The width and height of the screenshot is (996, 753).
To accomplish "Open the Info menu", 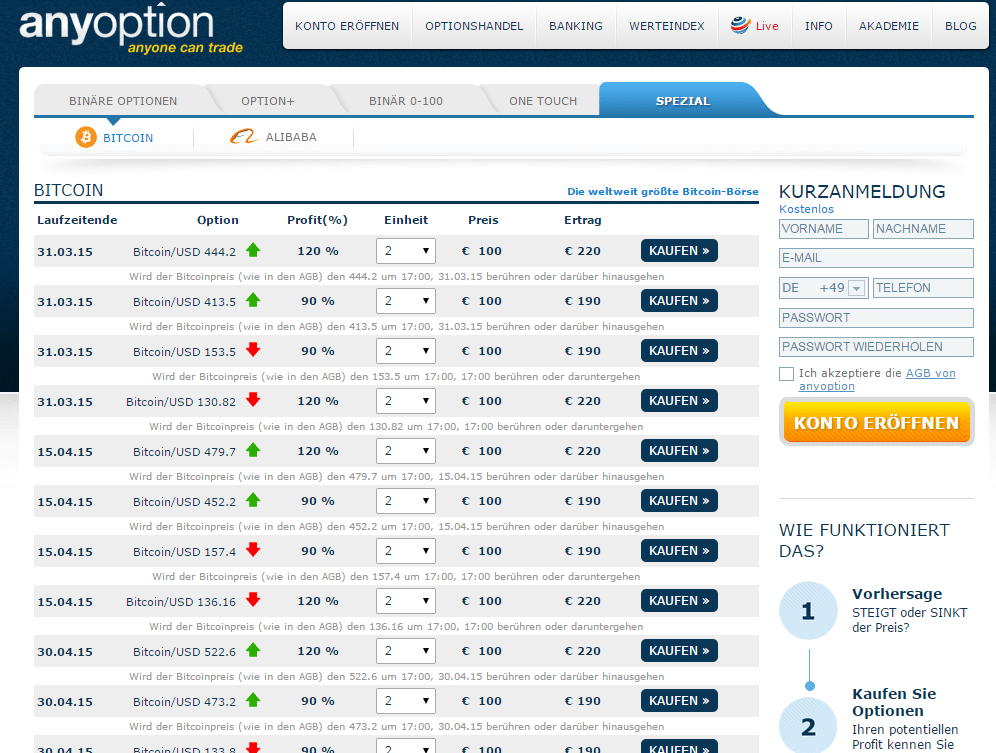I will tap(819, 26).
